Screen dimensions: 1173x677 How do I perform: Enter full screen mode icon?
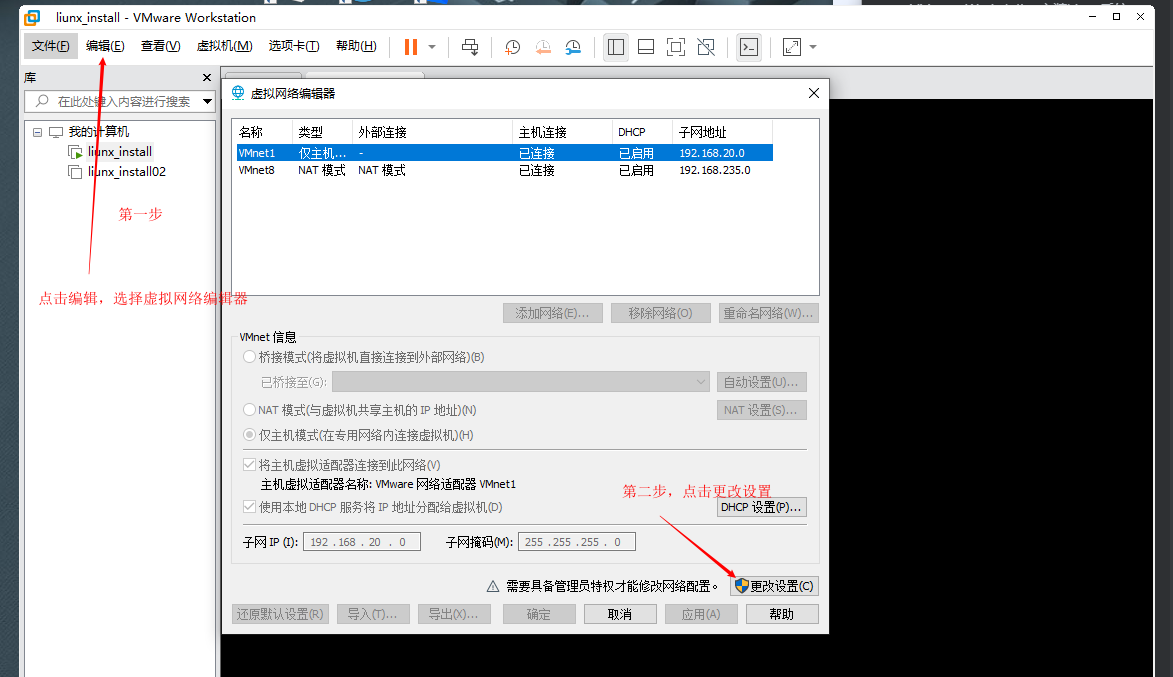point(675,47)
